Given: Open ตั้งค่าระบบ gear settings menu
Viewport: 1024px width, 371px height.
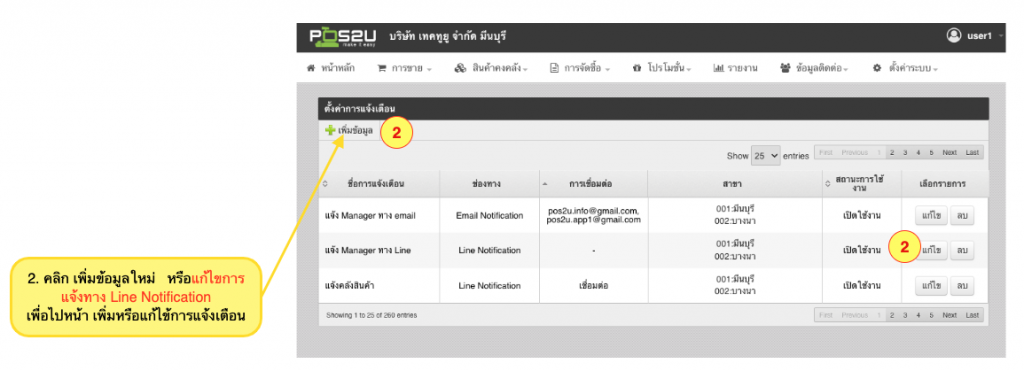Looking at the screenshot, I should [x=905, y=68].
